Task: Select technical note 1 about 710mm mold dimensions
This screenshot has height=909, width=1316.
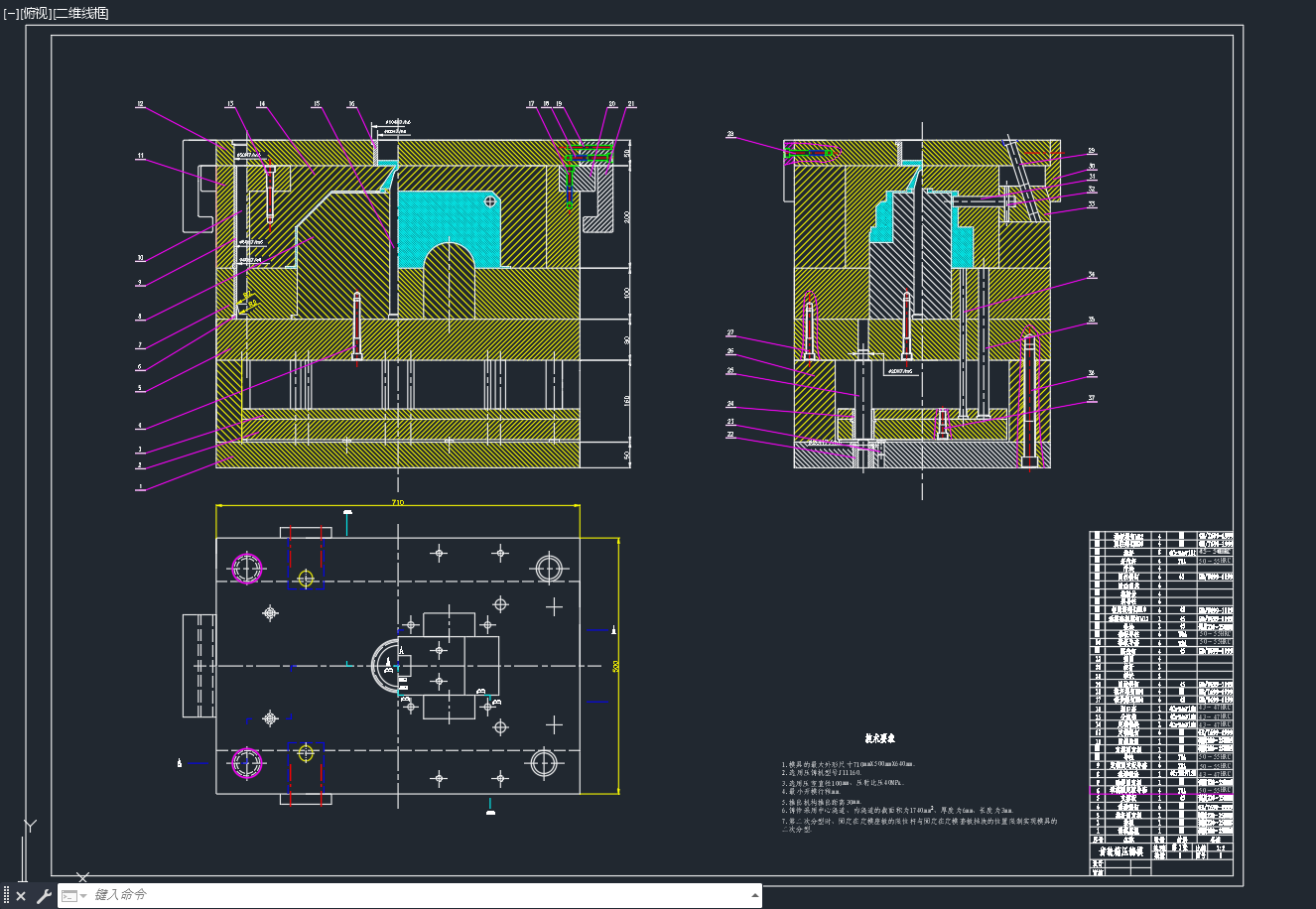Action: 848,764
